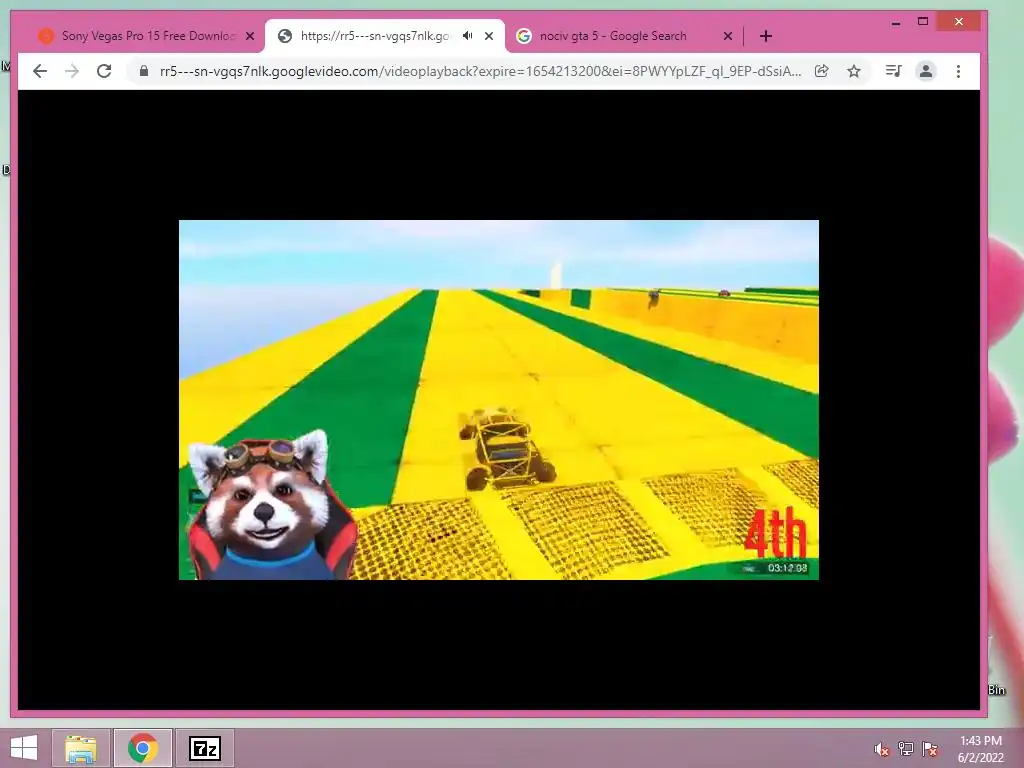This screenshot has width=1024, height=768.
Task: Click the muted volume tray icon
Action: click(x=882, y=749)
